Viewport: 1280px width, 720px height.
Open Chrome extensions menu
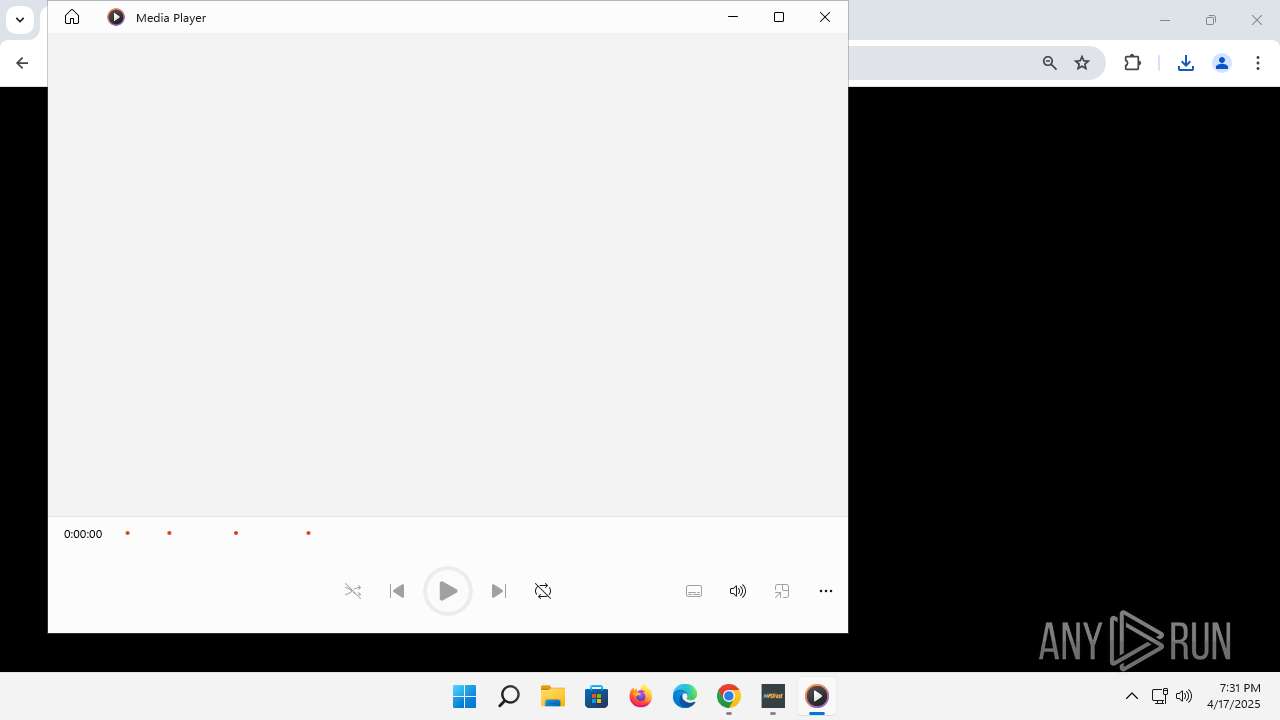tap(1132, 63)
